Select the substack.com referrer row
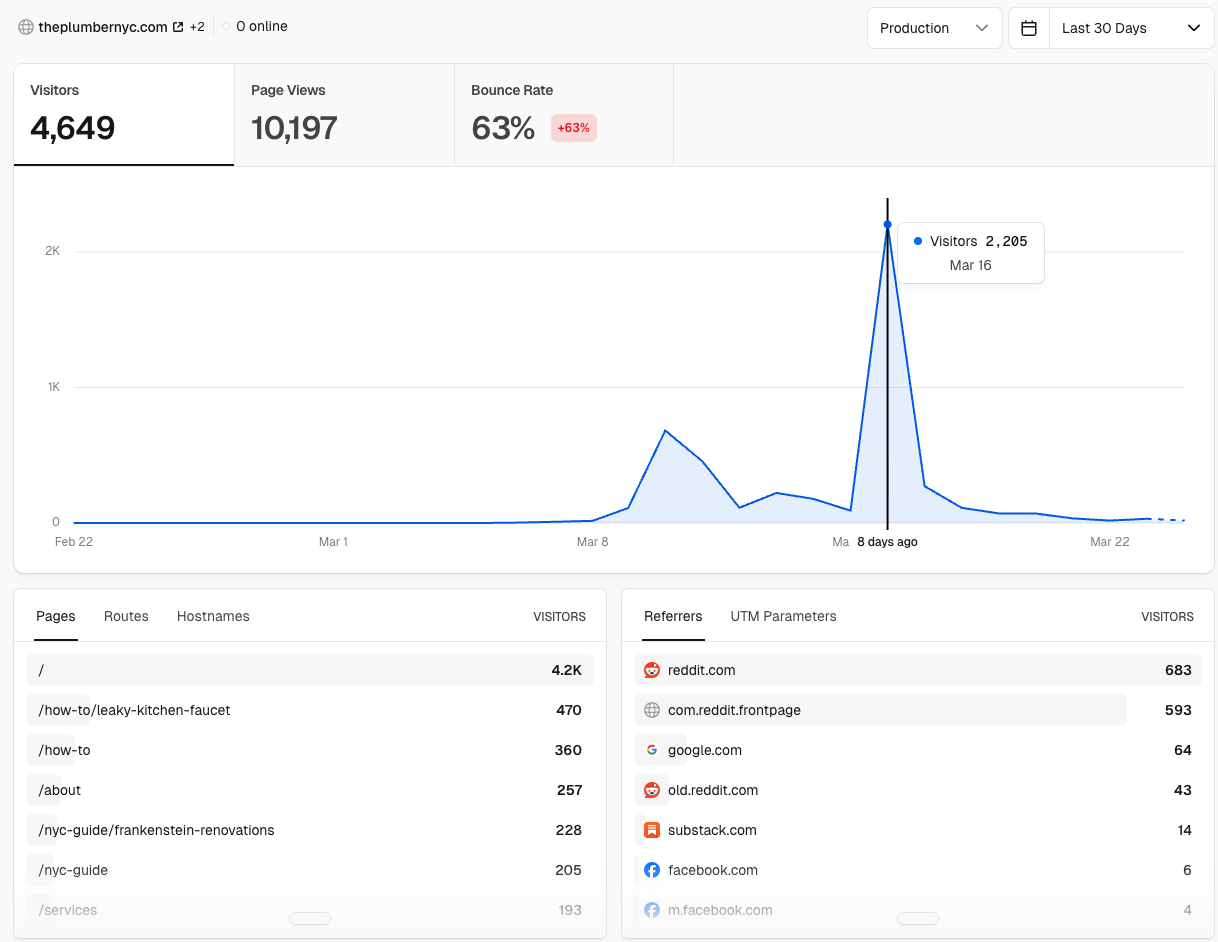Screen dimensions: 1218x942 918,830
